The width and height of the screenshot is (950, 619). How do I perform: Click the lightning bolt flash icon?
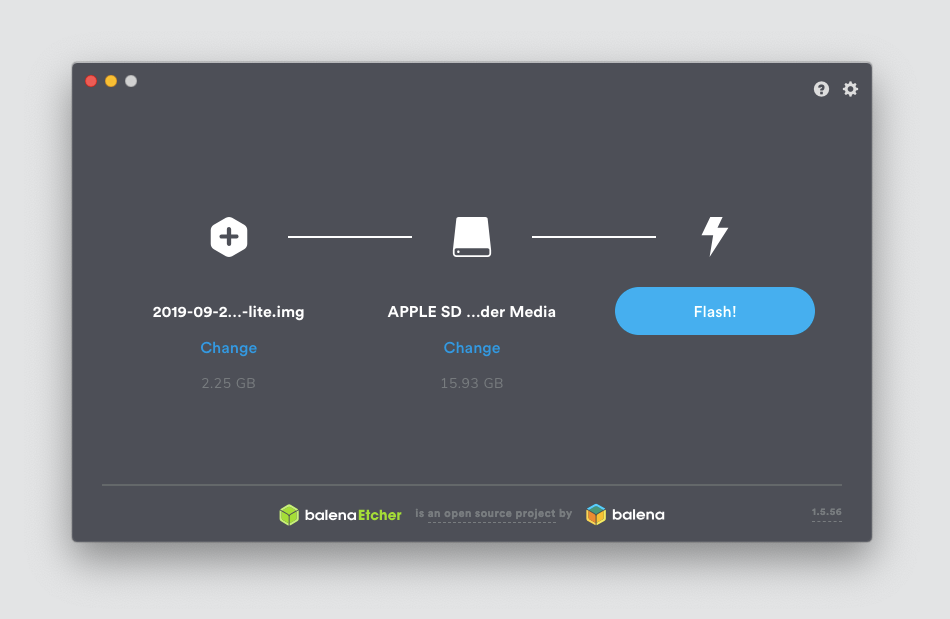click(715, 236)
